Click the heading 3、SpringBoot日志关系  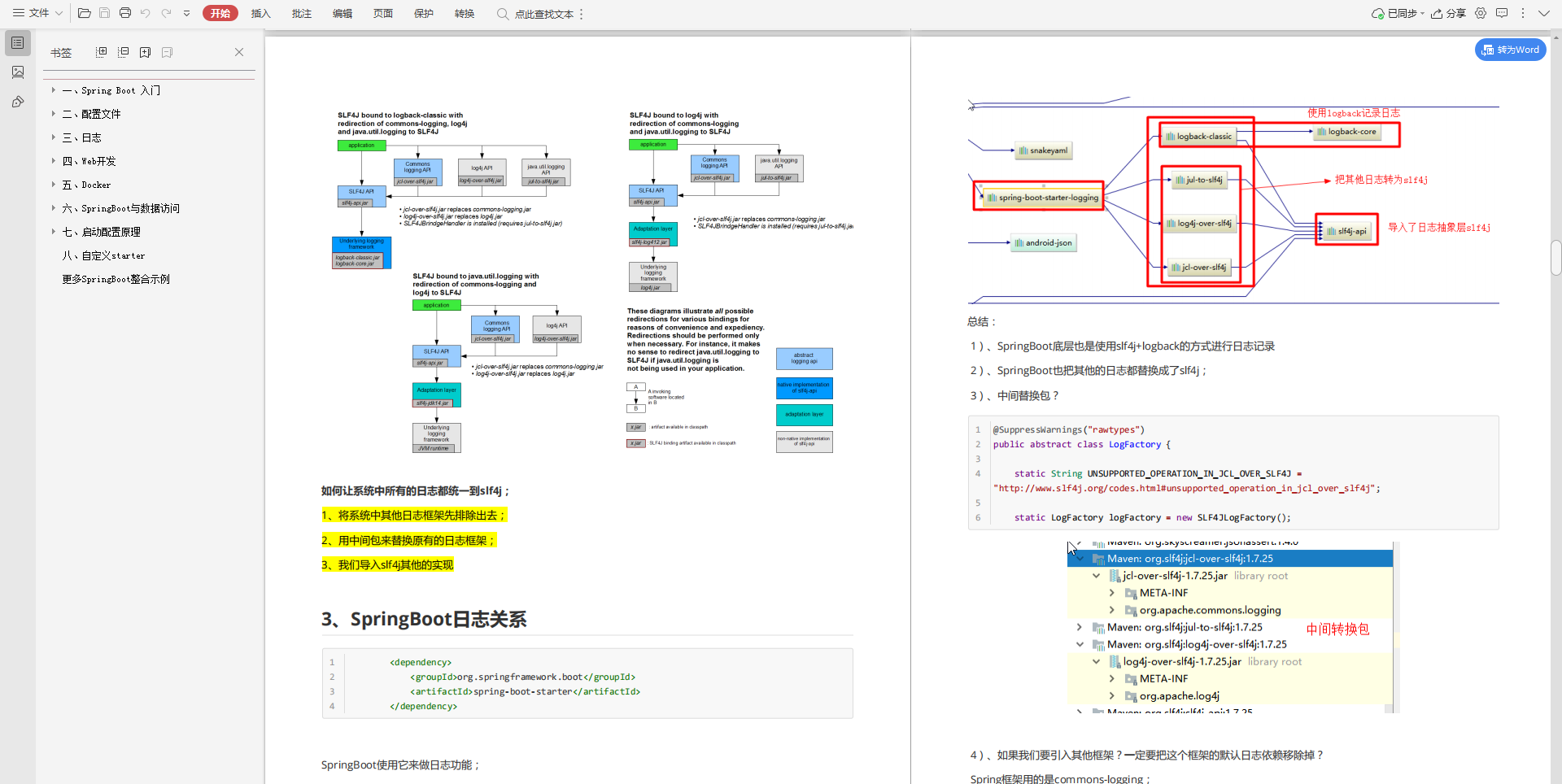pos(424,619)
